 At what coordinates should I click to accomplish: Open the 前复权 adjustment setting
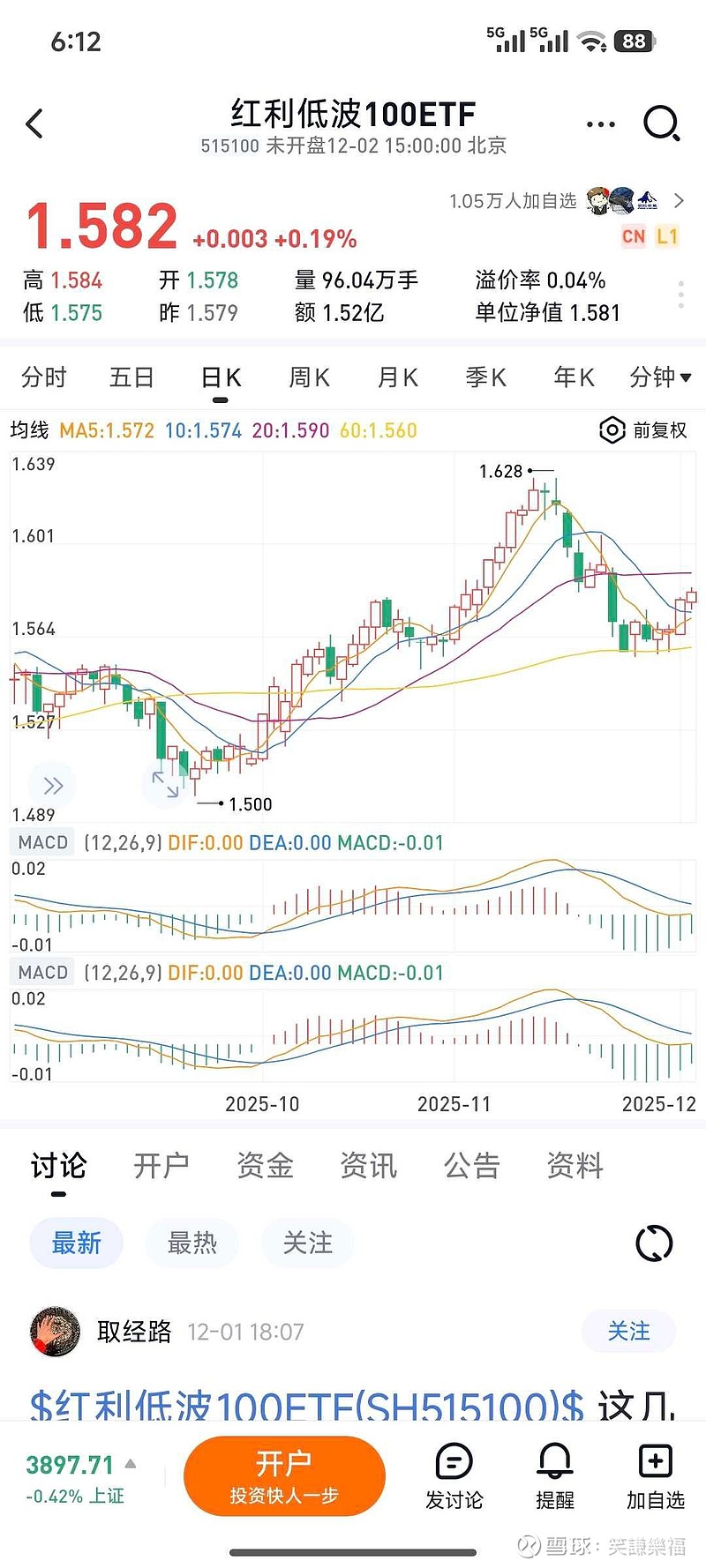coord(643,430)
